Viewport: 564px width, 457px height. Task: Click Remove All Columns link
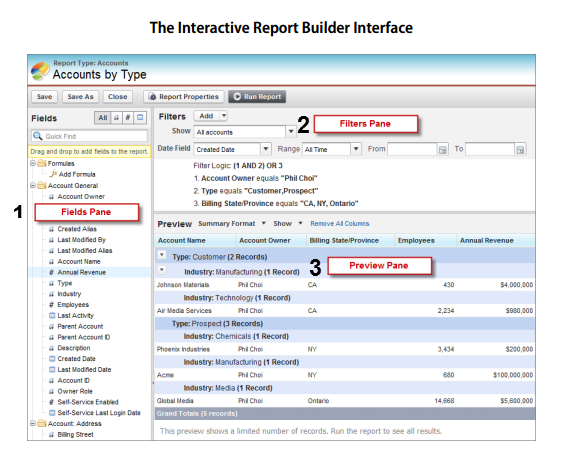click(340, 224)
